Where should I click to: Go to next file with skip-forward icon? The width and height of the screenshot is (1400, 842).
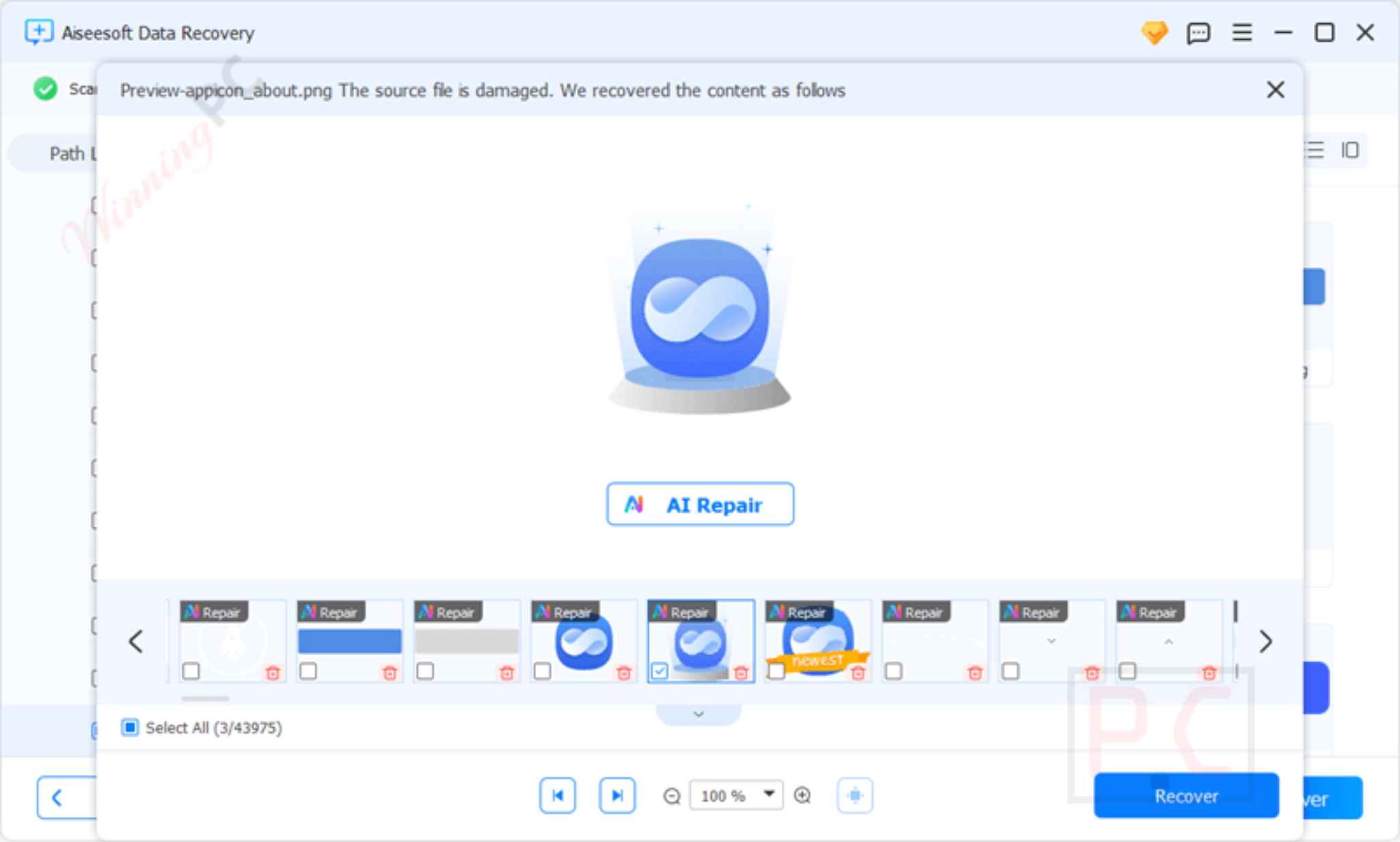click(617, 795)
